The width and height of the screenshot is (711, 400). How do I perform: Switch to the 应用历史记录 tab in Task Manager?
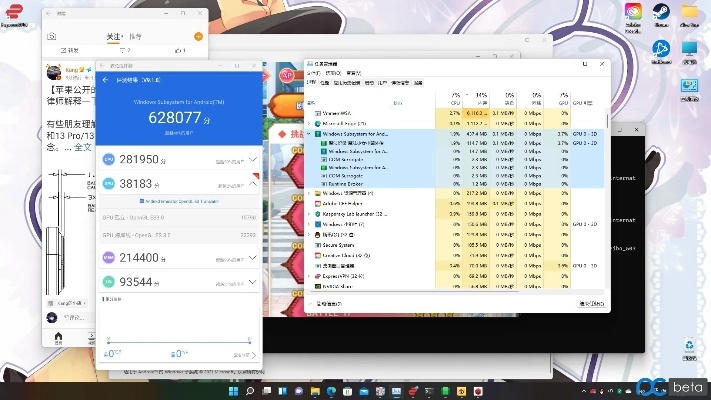point(347,83)
